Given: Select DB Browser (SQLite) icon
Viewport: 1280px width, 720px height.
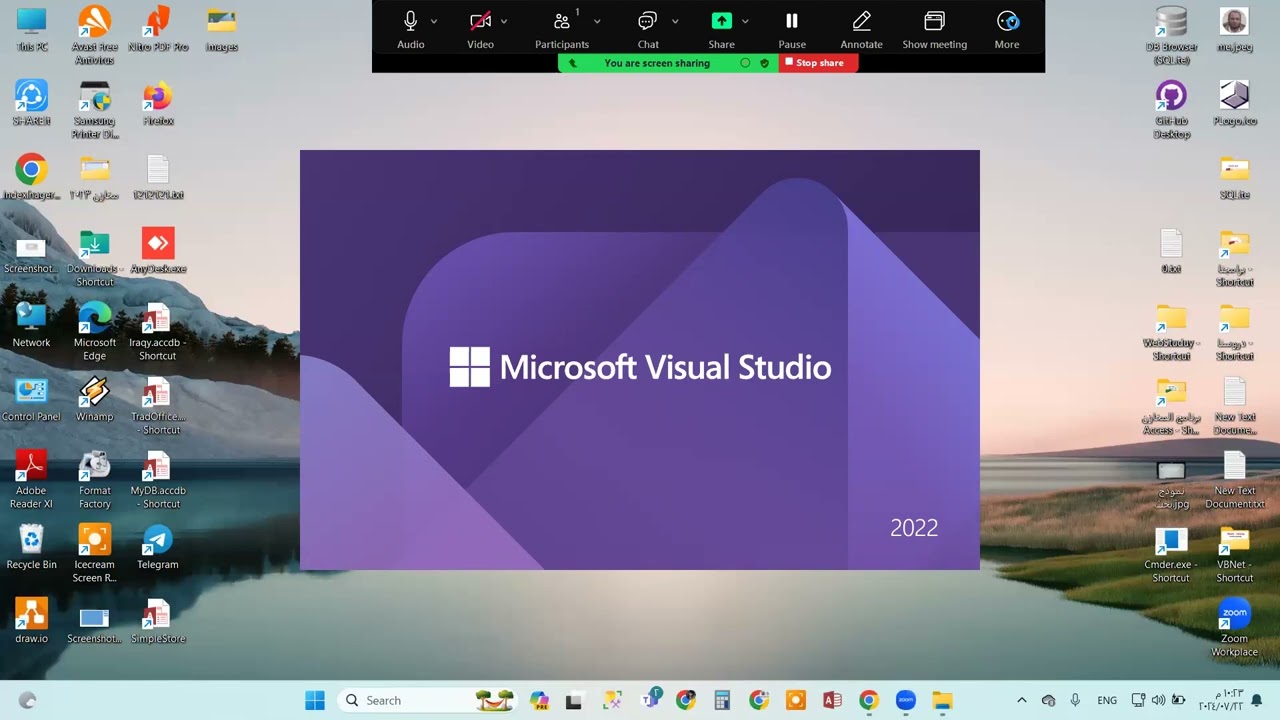Looking at the screenshot, I should click(1171, 36).
